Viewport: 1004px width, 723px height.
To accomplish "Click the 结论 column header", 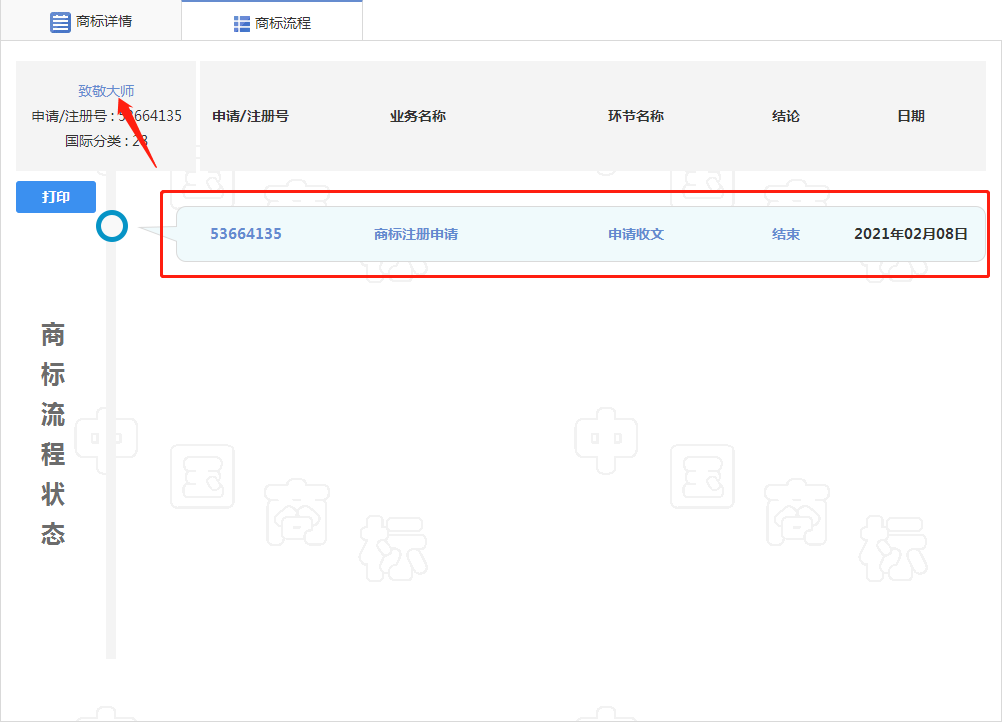I will pos(786,116).
